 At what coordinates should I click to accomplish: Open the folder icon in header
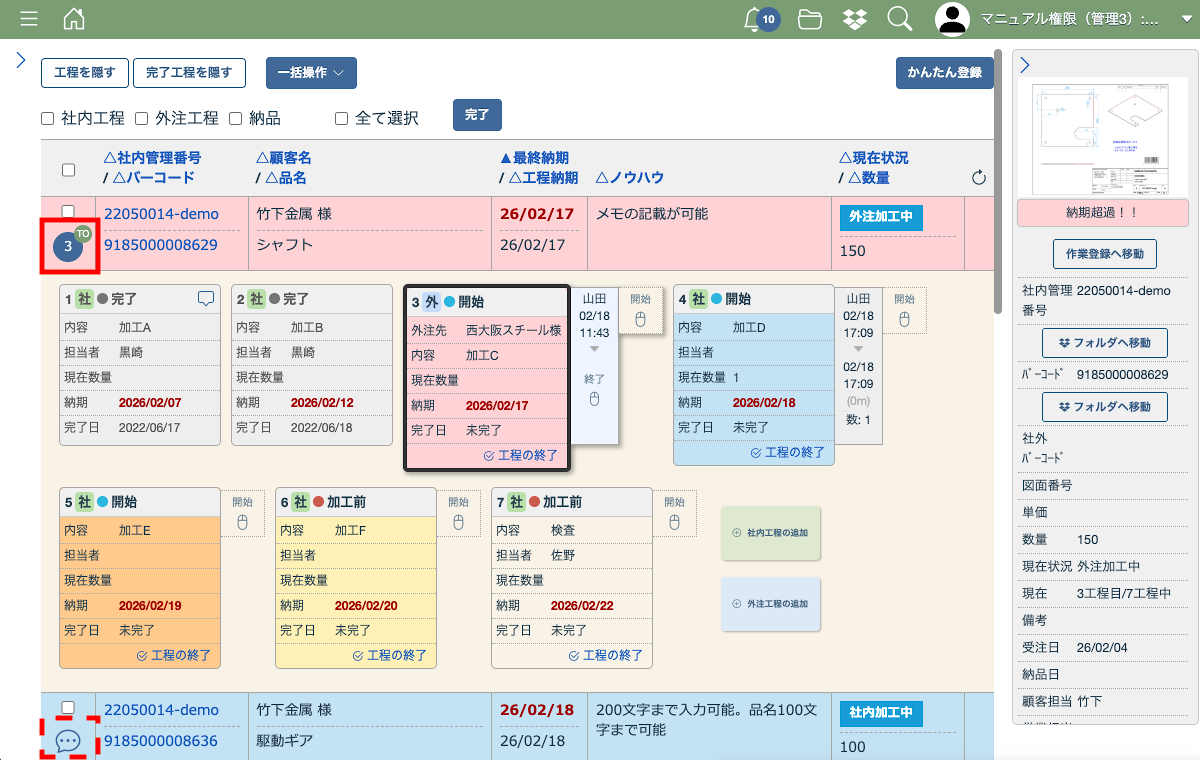(810, 19)
